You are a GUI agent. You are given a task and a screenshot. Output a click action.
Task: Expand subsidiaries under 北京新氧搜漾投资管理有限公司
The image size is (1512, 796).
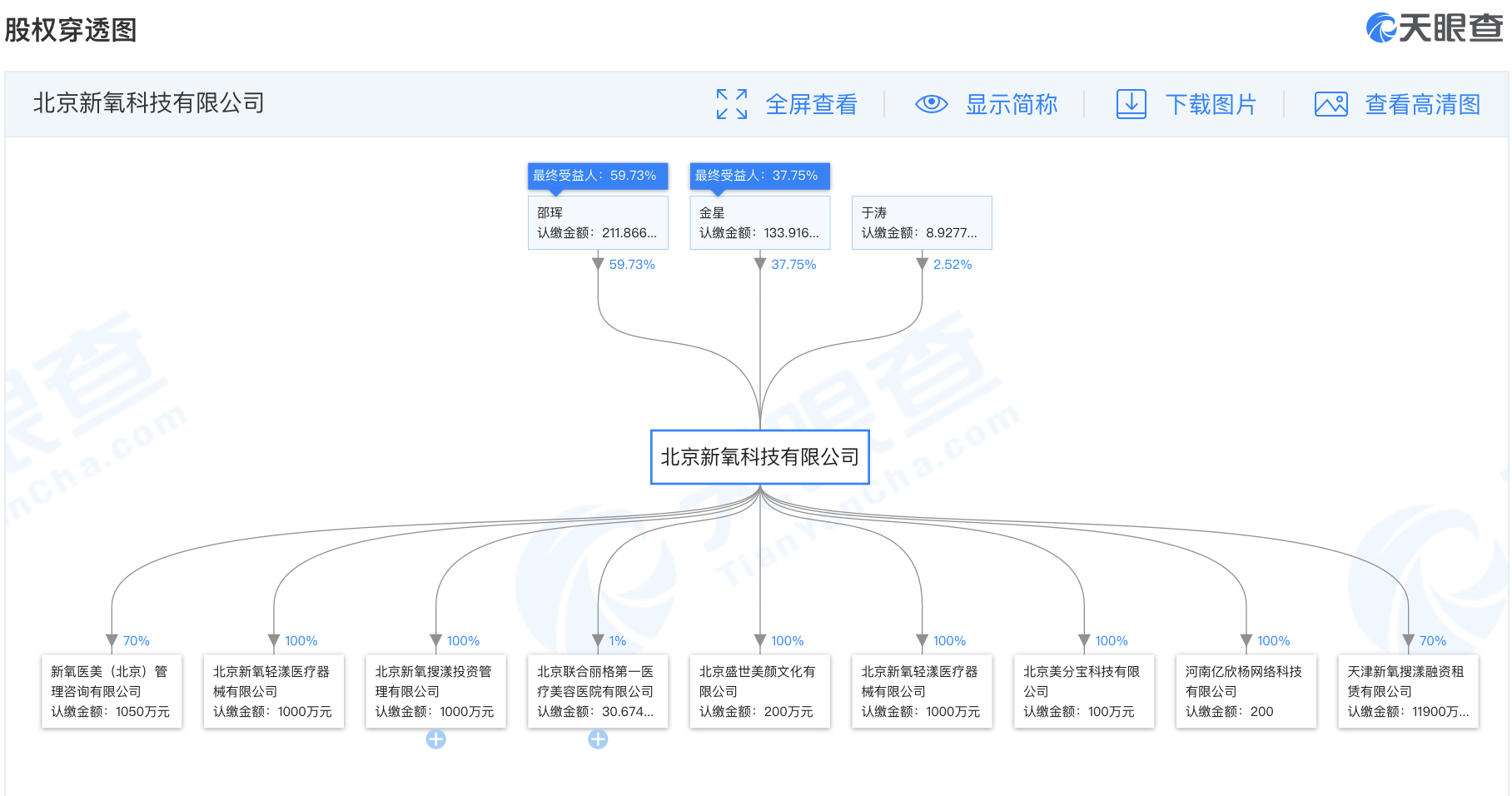[435, 739]
